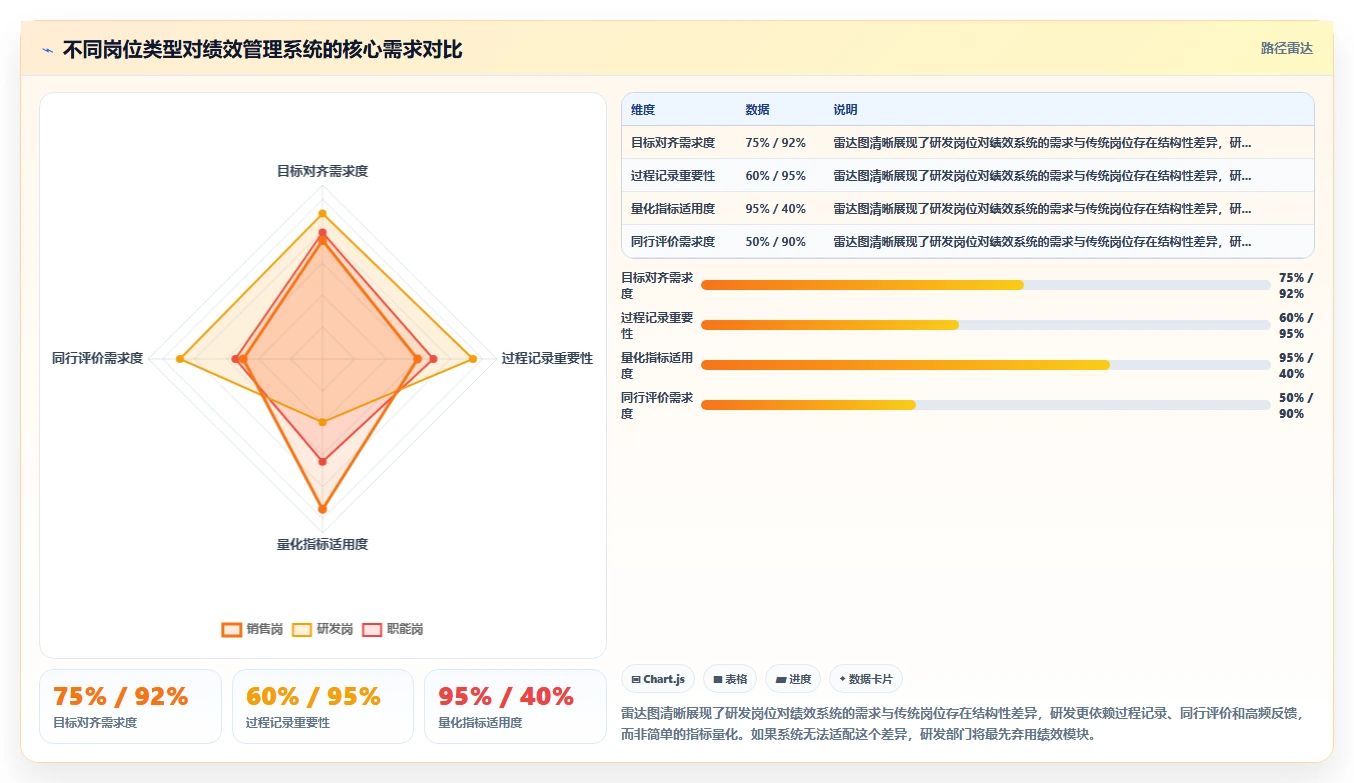
Task: Click the 75% / 92% table cell
Action: tap(775, 143)
